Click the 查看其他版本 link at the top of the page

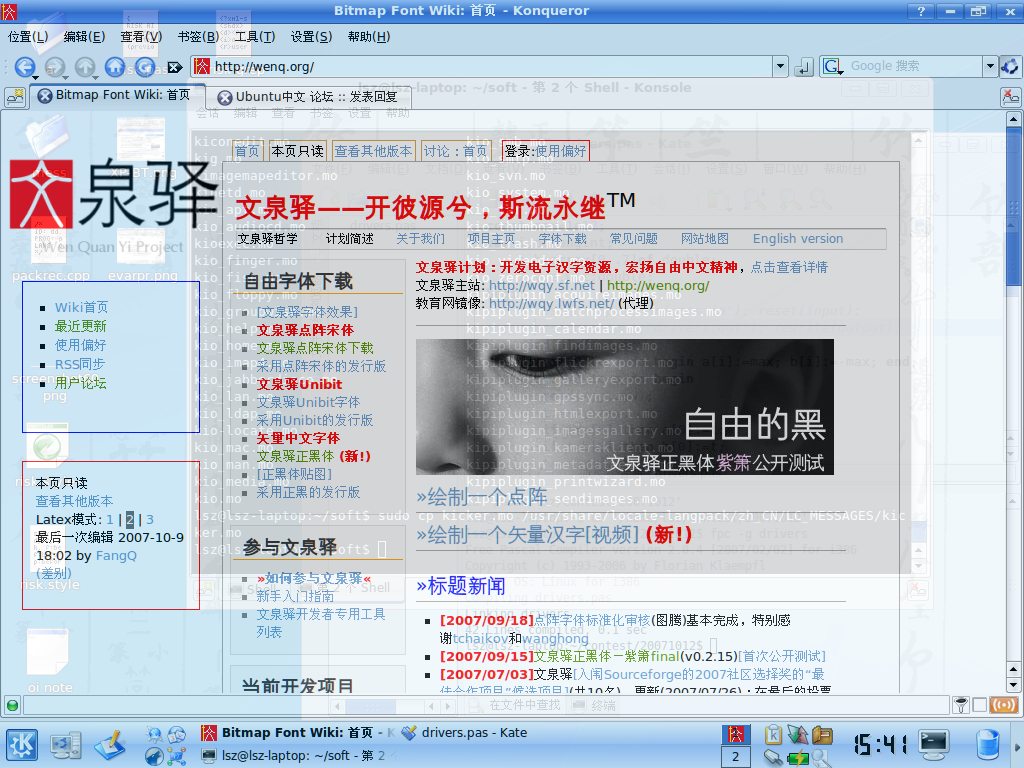coord(374,152)
